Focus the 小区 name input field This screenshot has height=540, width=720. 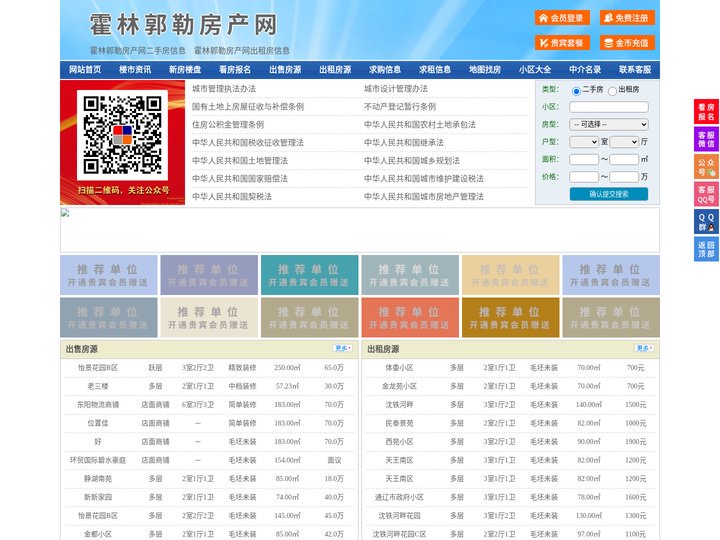click(609, 107)
